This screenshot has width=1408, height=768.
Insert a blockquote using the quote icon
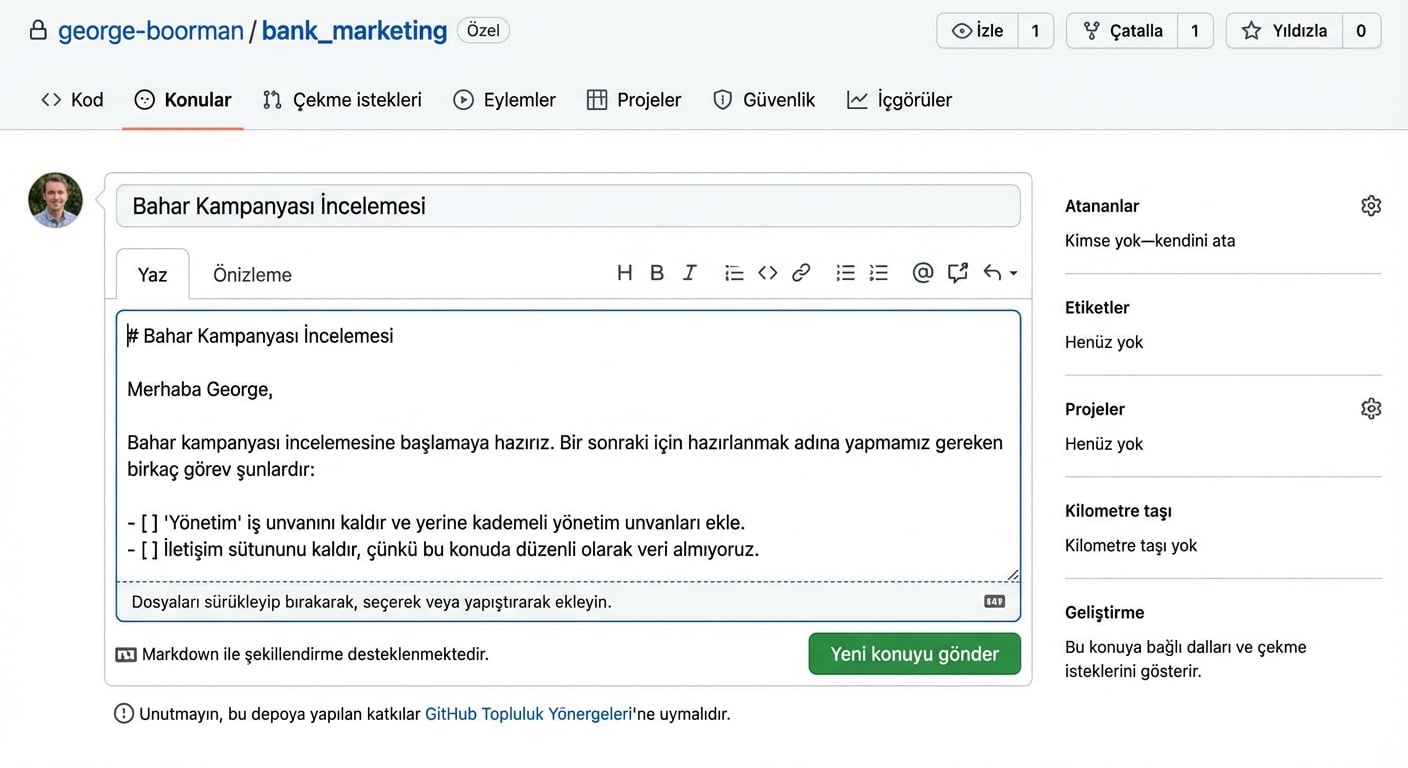[734, 272]
